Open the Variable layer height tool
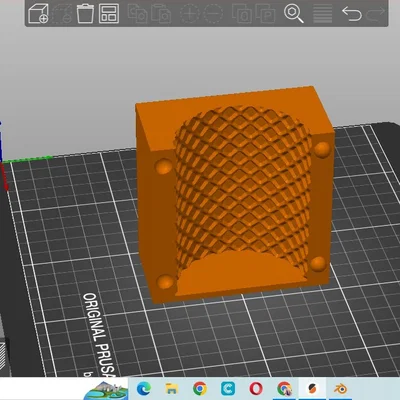This screenshot has width=400, height=400. pyautogui.click(x=322, y=14)
